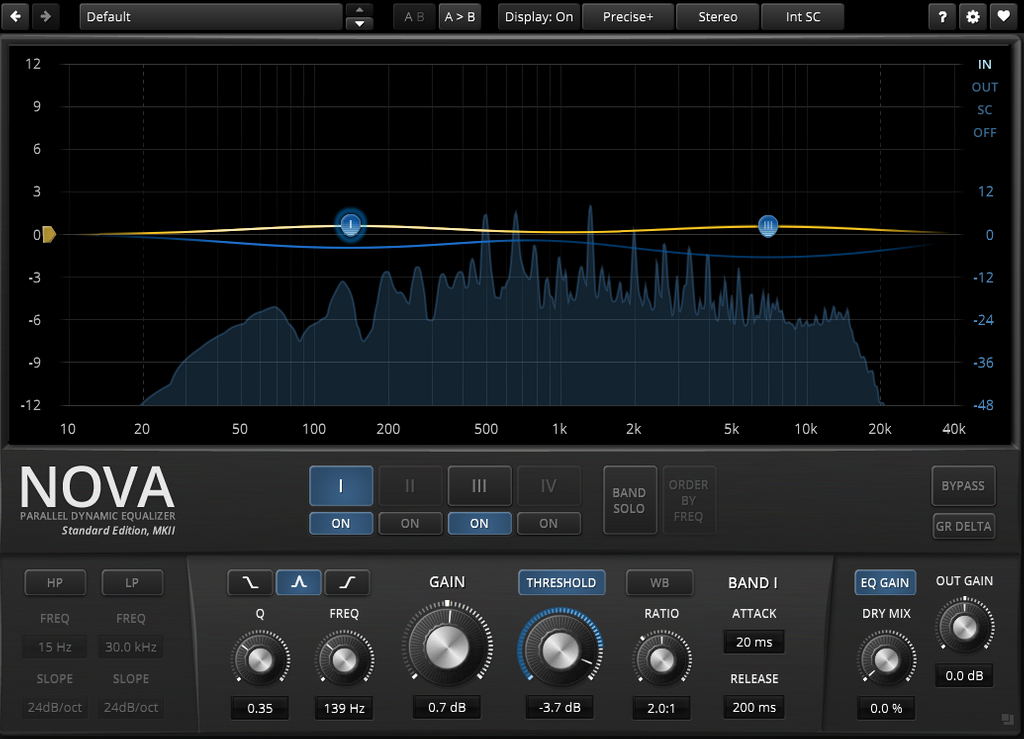
Task: Click the out gain 0.0 dB field
Action: click(965, 676)
